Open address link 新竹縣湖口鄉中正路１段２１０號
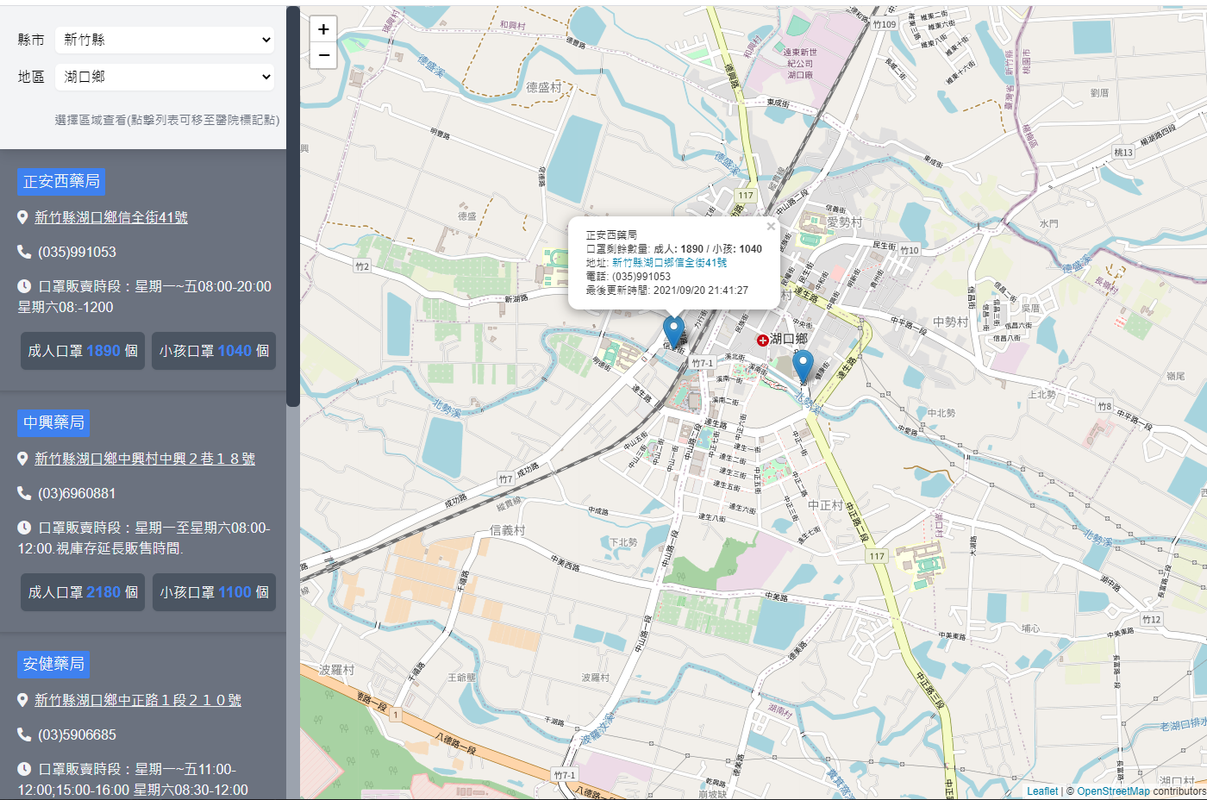 pos(138,700)
